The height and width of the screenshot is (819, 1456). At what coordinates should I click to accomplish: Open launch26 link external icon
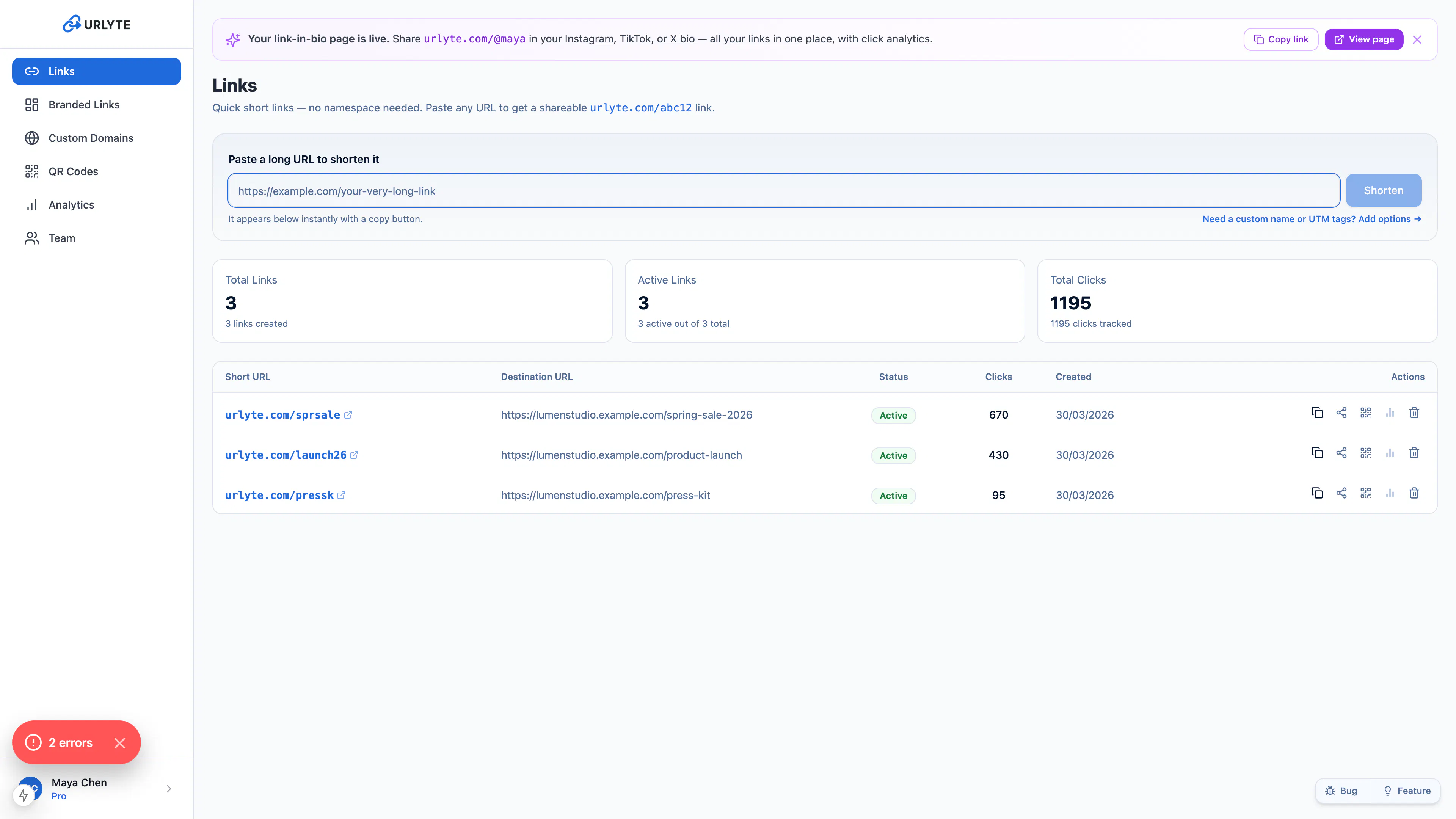tap(355, 455)
